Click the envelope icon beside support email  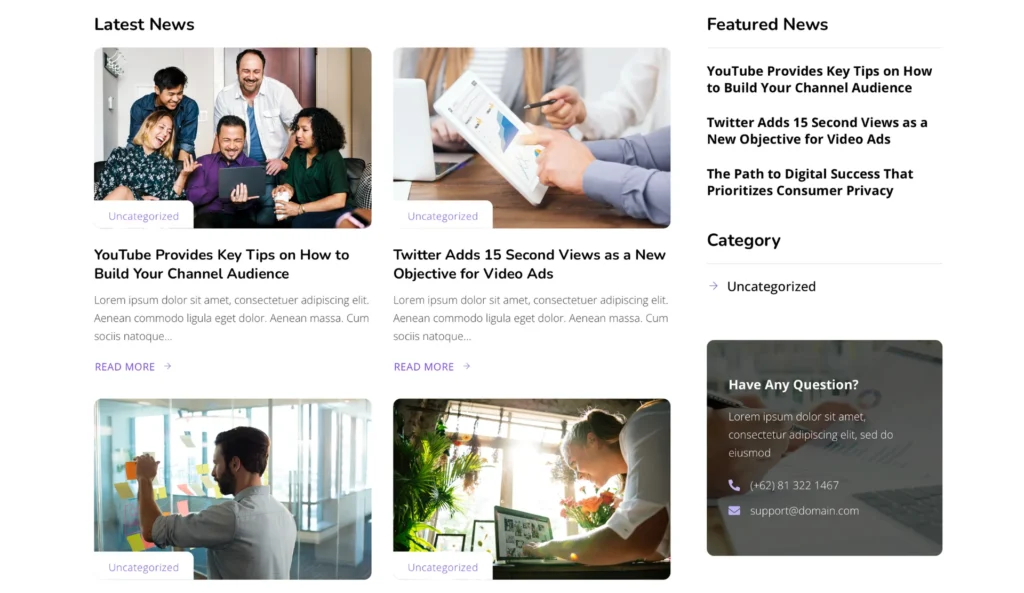point(734,511)
